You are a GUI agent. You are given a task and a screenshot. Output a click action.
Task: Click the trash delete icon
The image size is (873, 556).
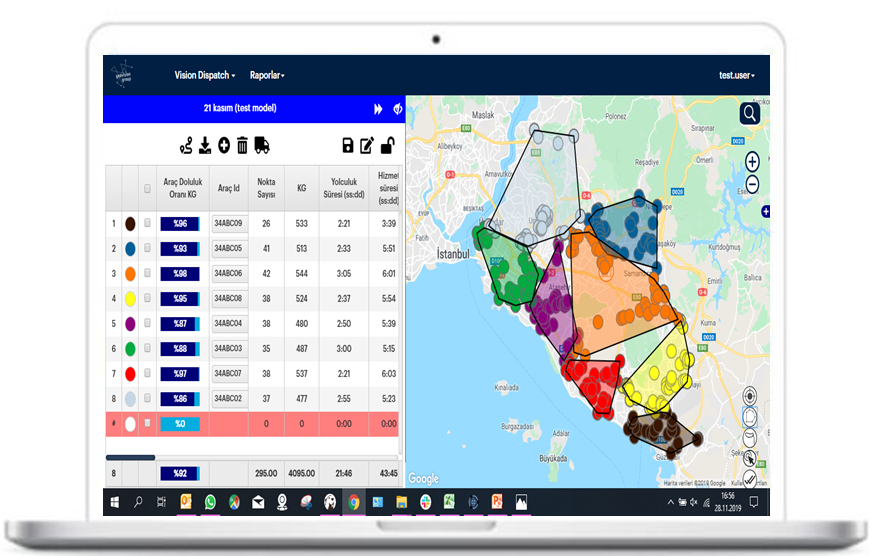click(x=242, y=145)
